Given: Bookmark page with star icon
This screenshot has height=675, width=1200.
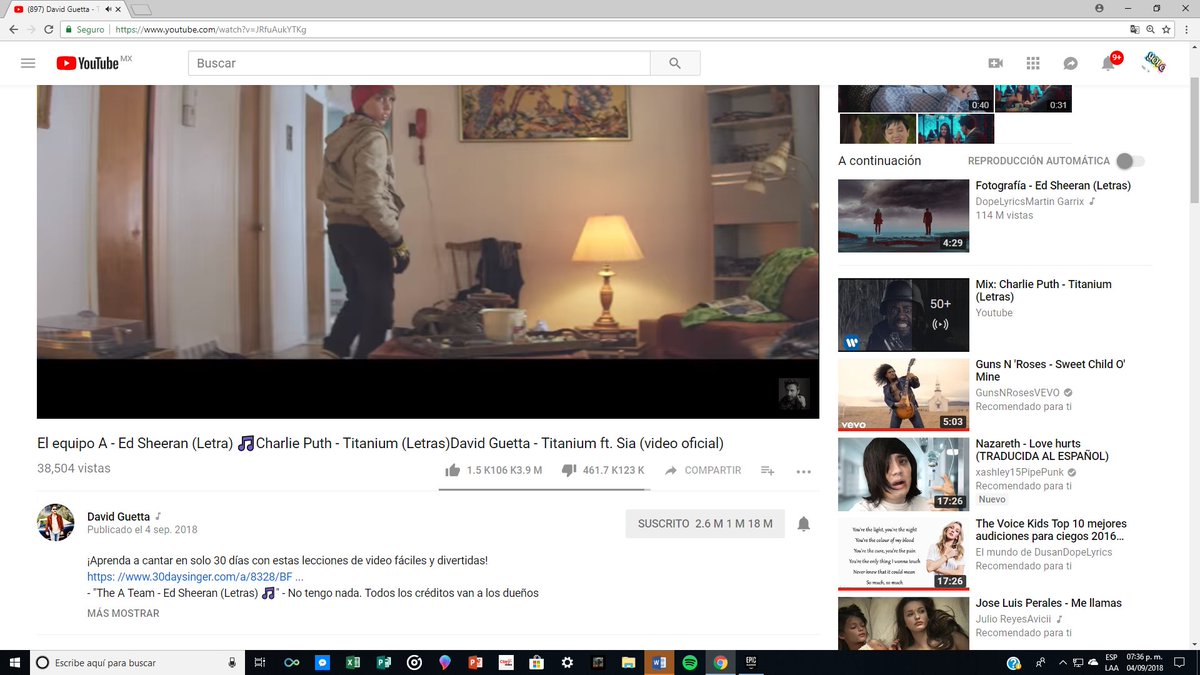Looking at the screenshot, I should coord(1166,29).
